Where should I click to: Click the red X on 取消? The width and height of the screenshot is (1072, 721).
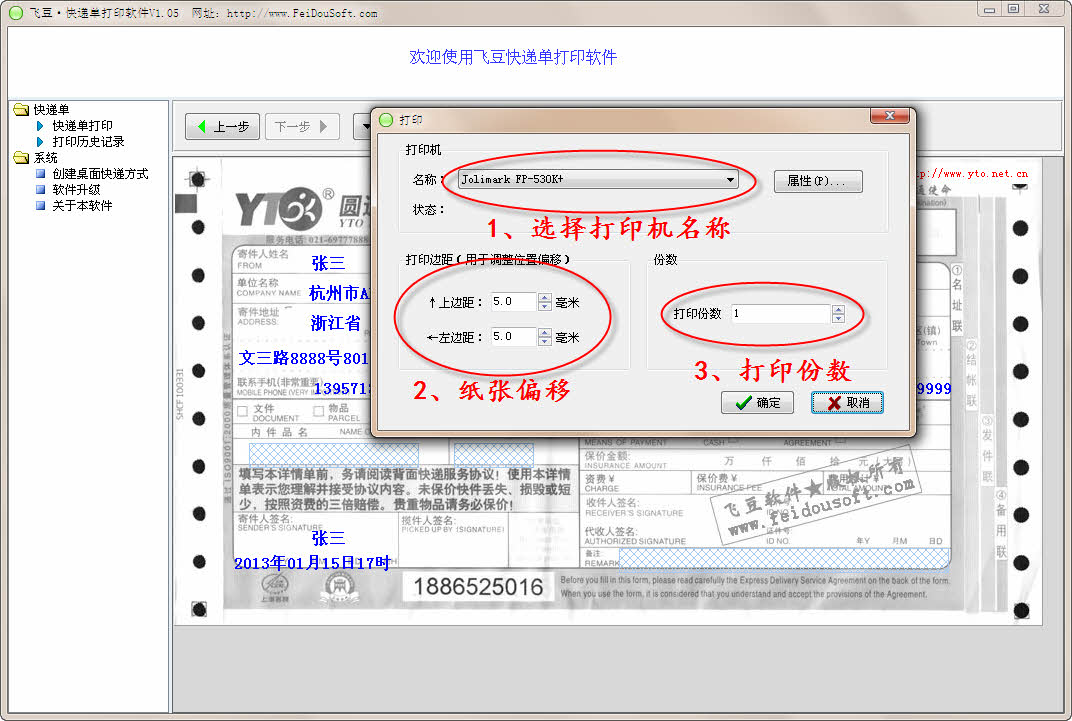click(834, 403)
